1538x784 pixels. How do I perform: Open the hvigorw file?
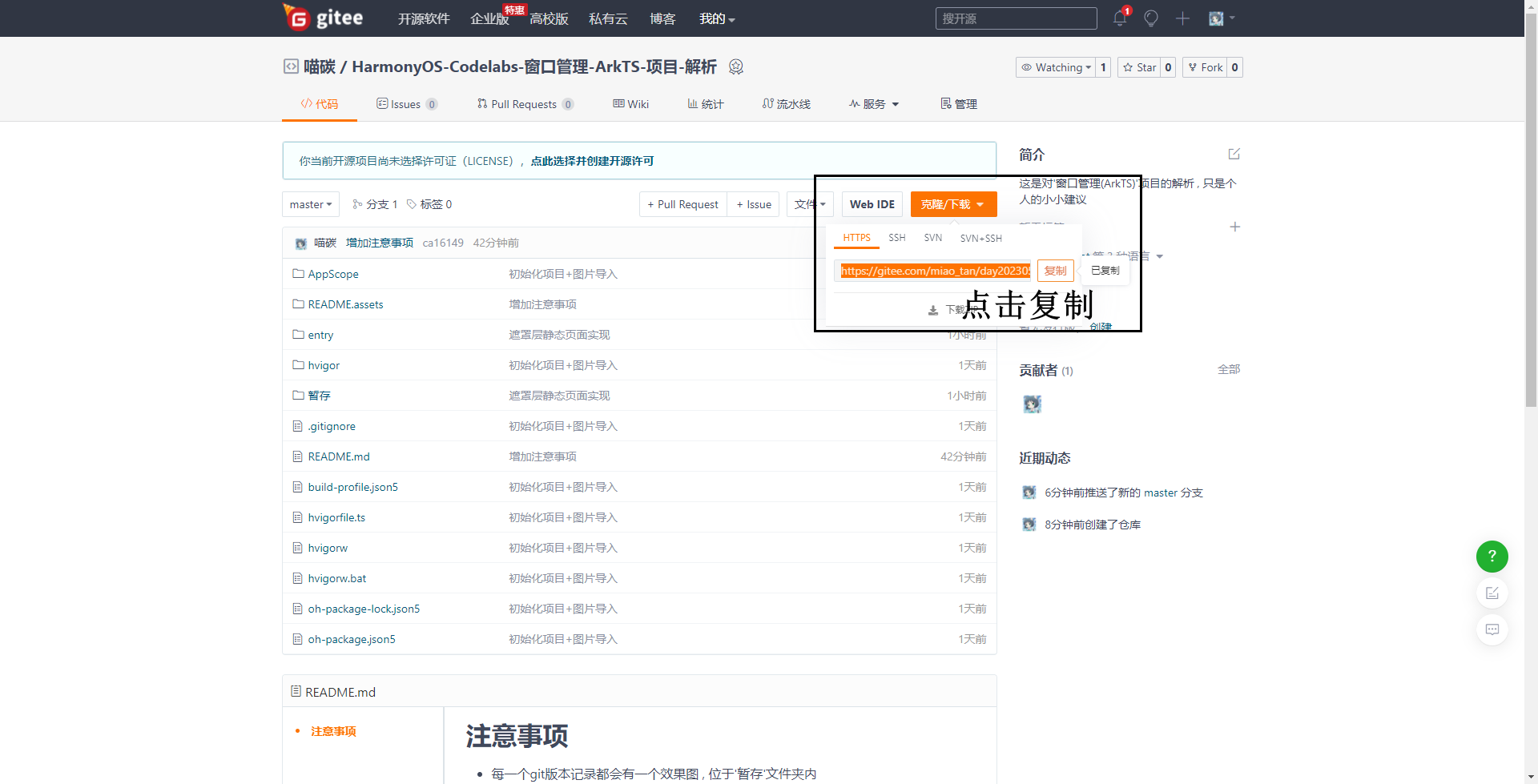pyautogui.click(x=328, y=548)
